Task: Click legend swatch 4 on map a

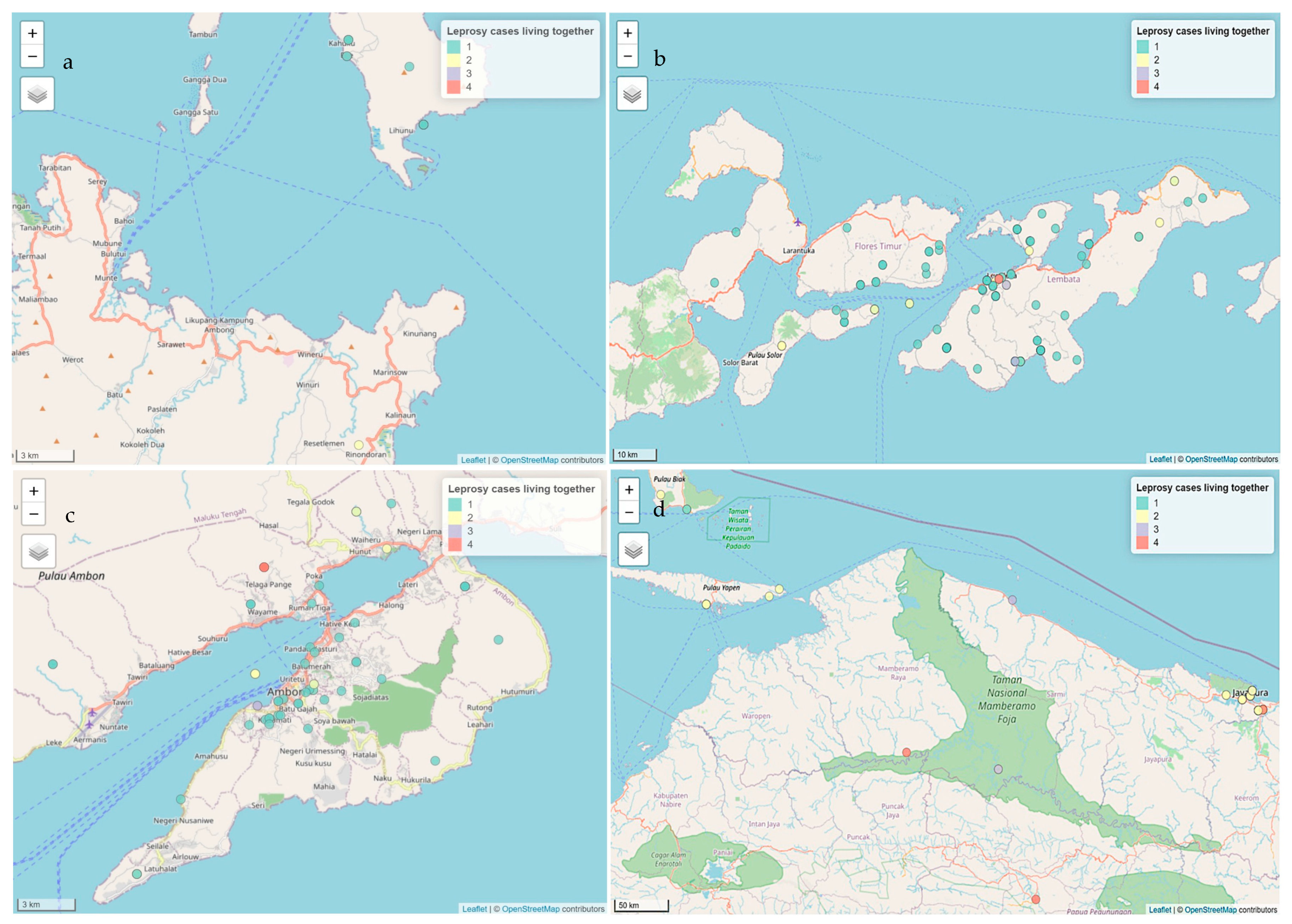Action: click(x=453, y=86)
